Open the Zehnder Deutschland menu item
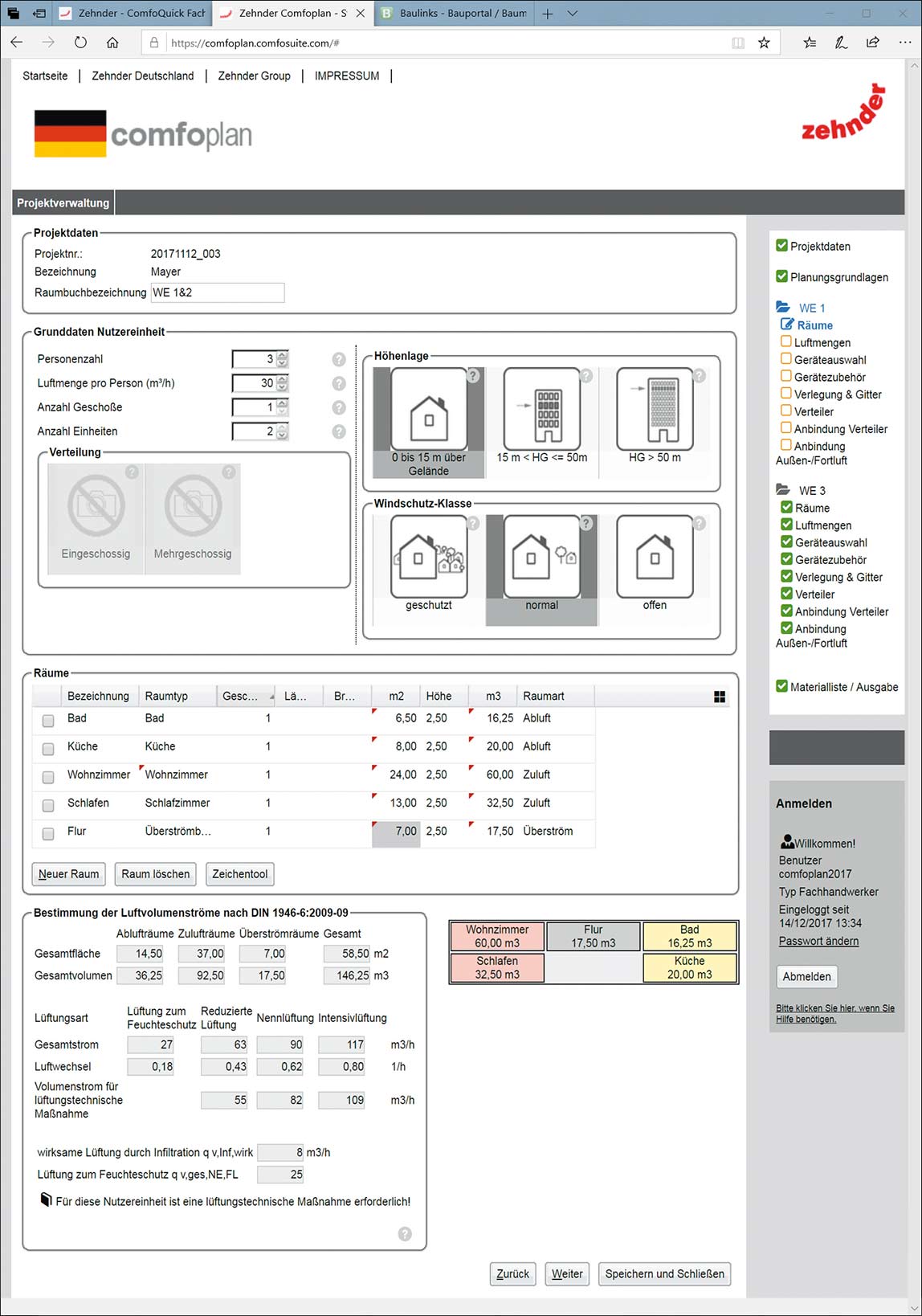The width and height of the screenshot is (922, 1316). [142, 76]
